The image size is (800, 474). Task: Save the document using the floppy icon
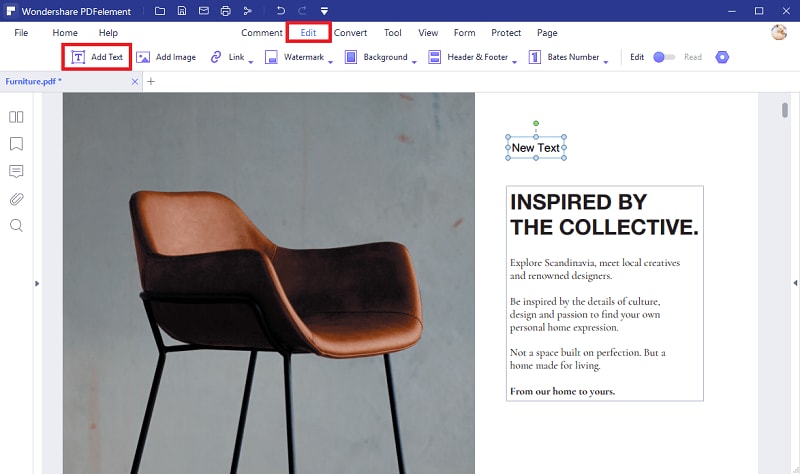tap(182, 11)
